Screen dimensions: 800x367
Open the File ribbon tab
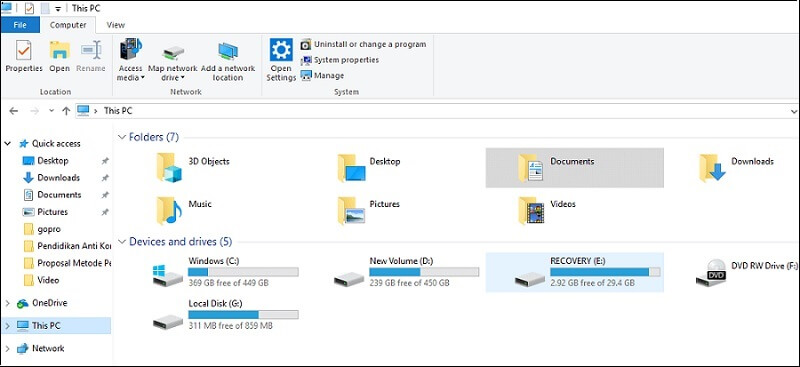tap(20, 25)
